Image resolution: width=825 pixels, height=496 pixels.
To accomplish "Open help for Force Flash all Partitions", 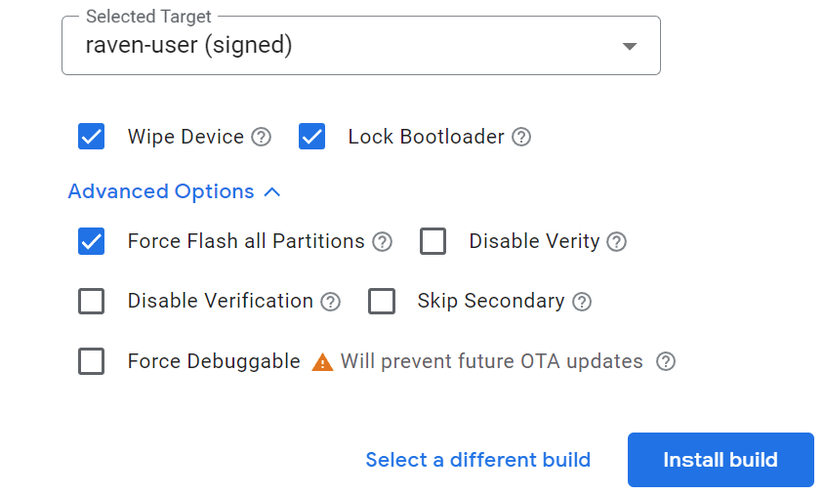I will click(382, 242).
